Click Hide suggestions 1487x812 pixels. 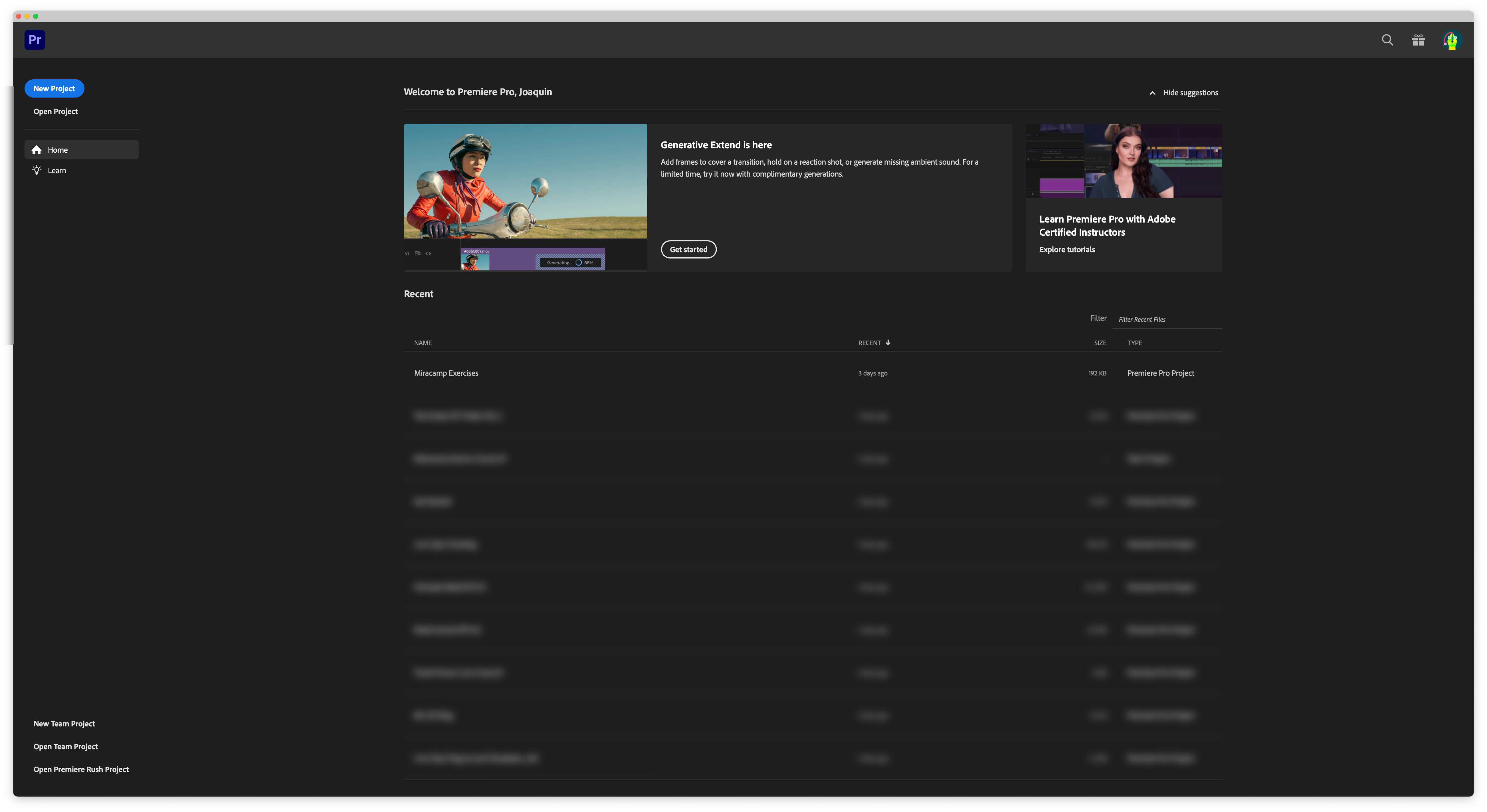point(1190,92)
